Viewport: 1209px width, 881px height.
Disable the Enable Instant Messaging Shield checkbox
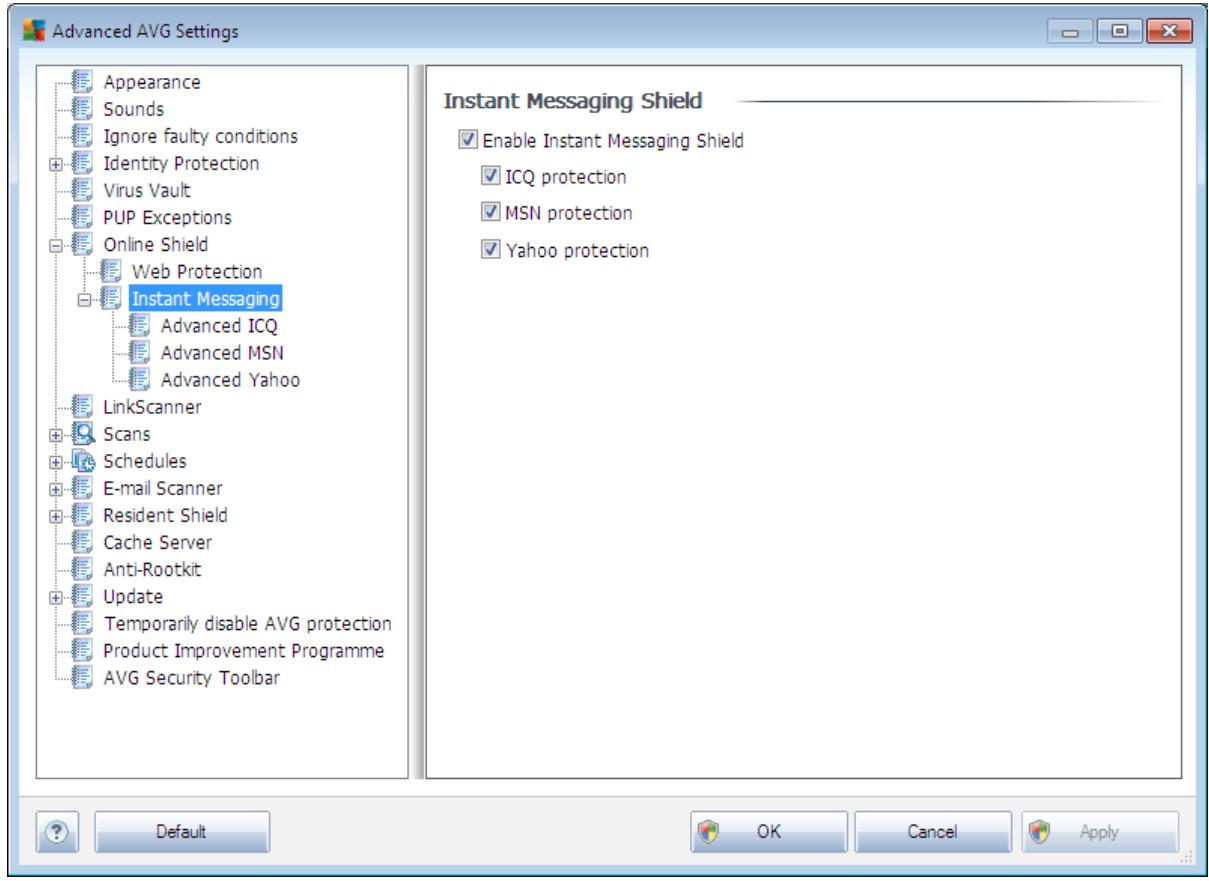click(469, 141)
